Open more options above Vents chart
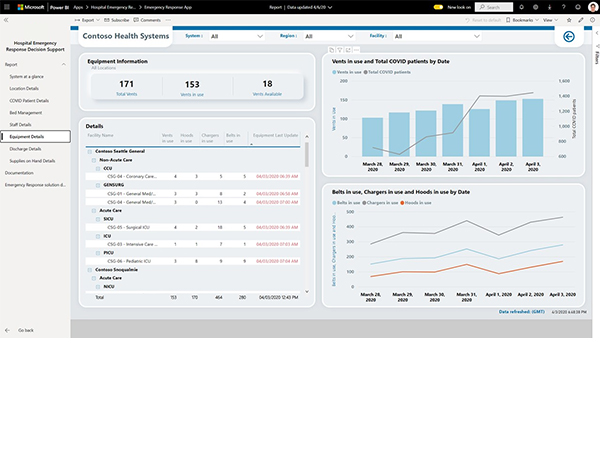 tap(356, 50)
